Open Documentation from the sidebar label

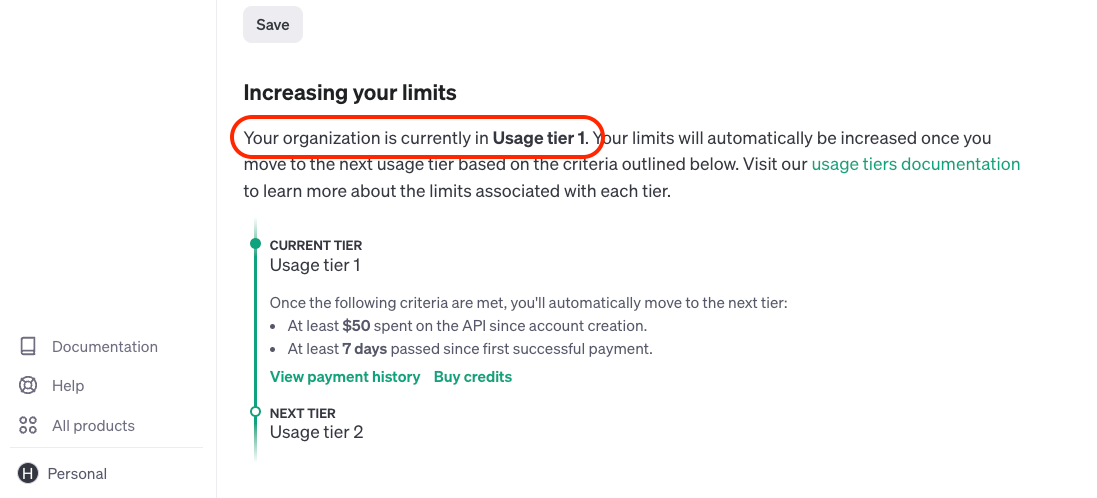[105, 347]
